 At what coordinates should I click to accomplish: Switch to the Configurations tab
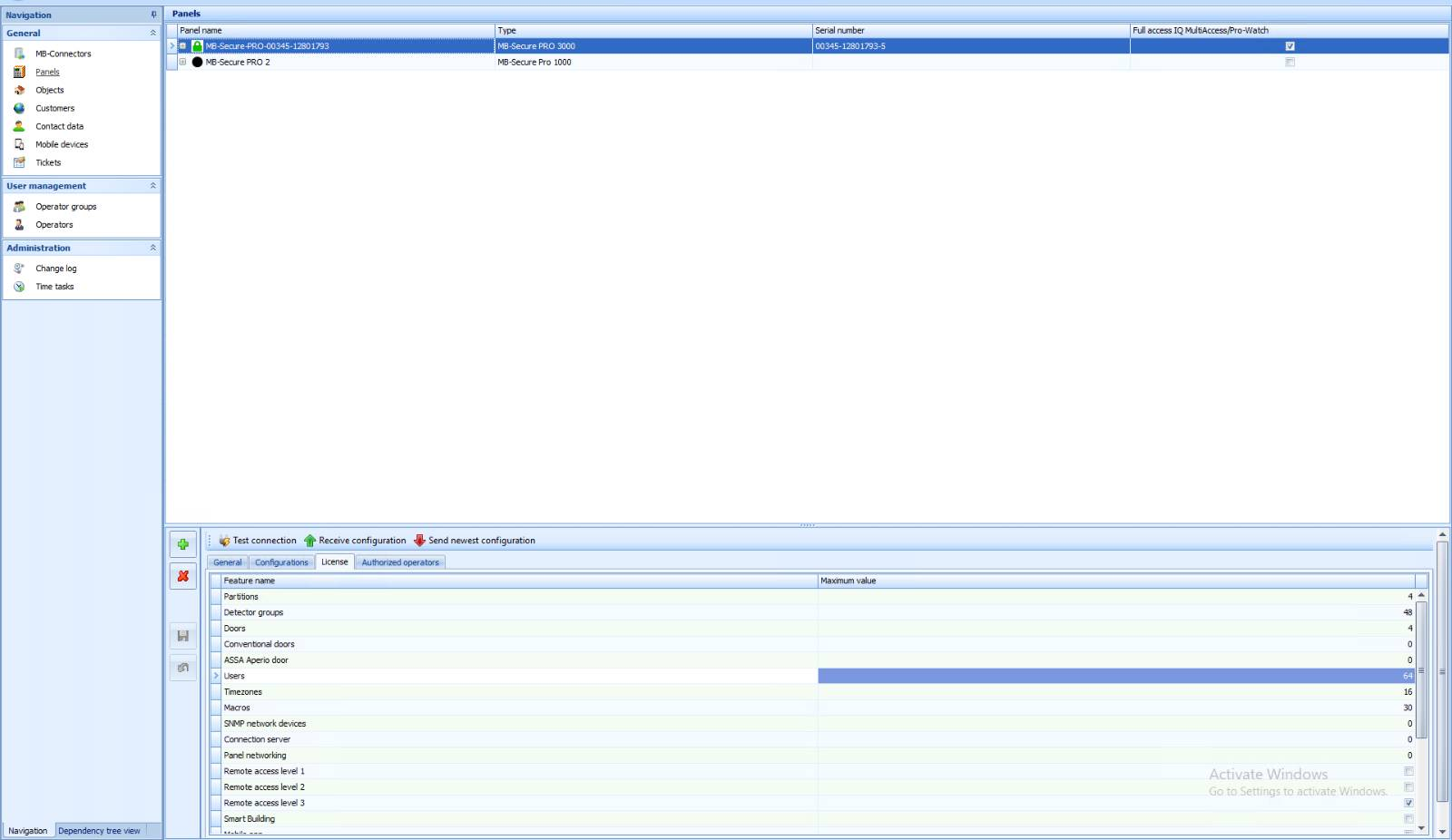(281, 562)
